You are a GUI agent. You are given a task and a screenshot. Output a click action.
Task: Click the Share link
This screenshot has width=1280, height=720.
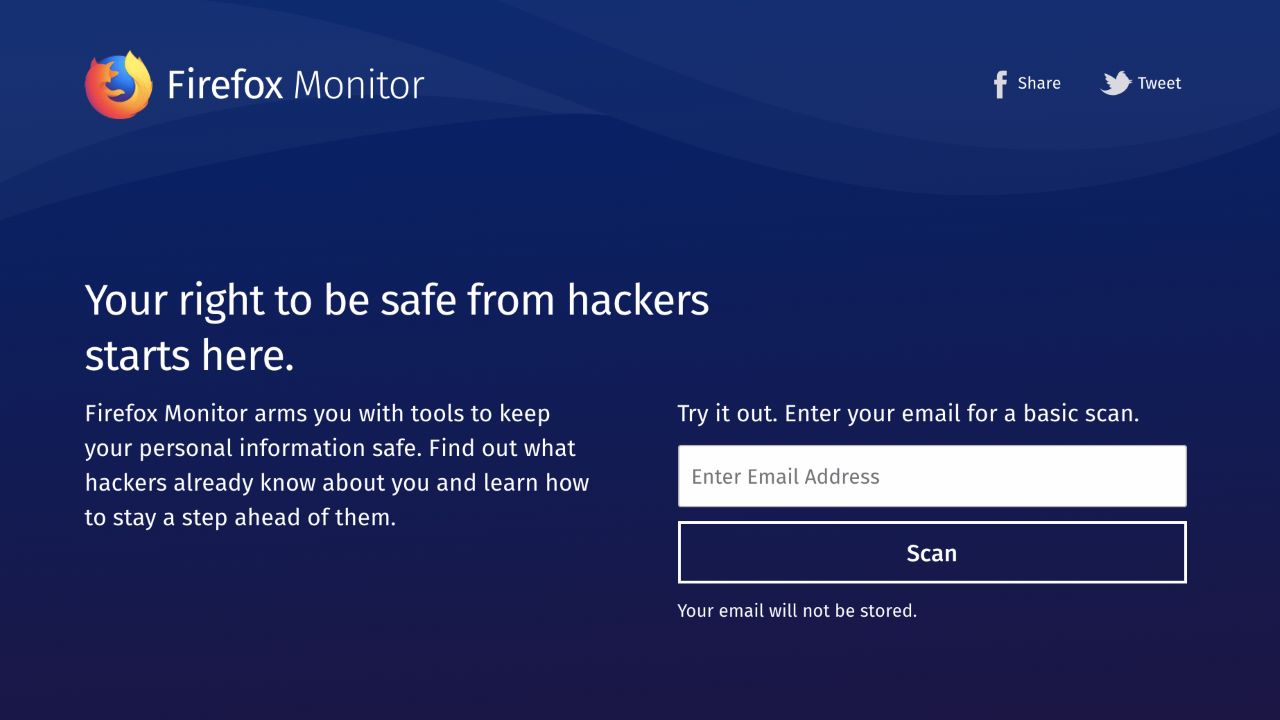coord(1039,83)
